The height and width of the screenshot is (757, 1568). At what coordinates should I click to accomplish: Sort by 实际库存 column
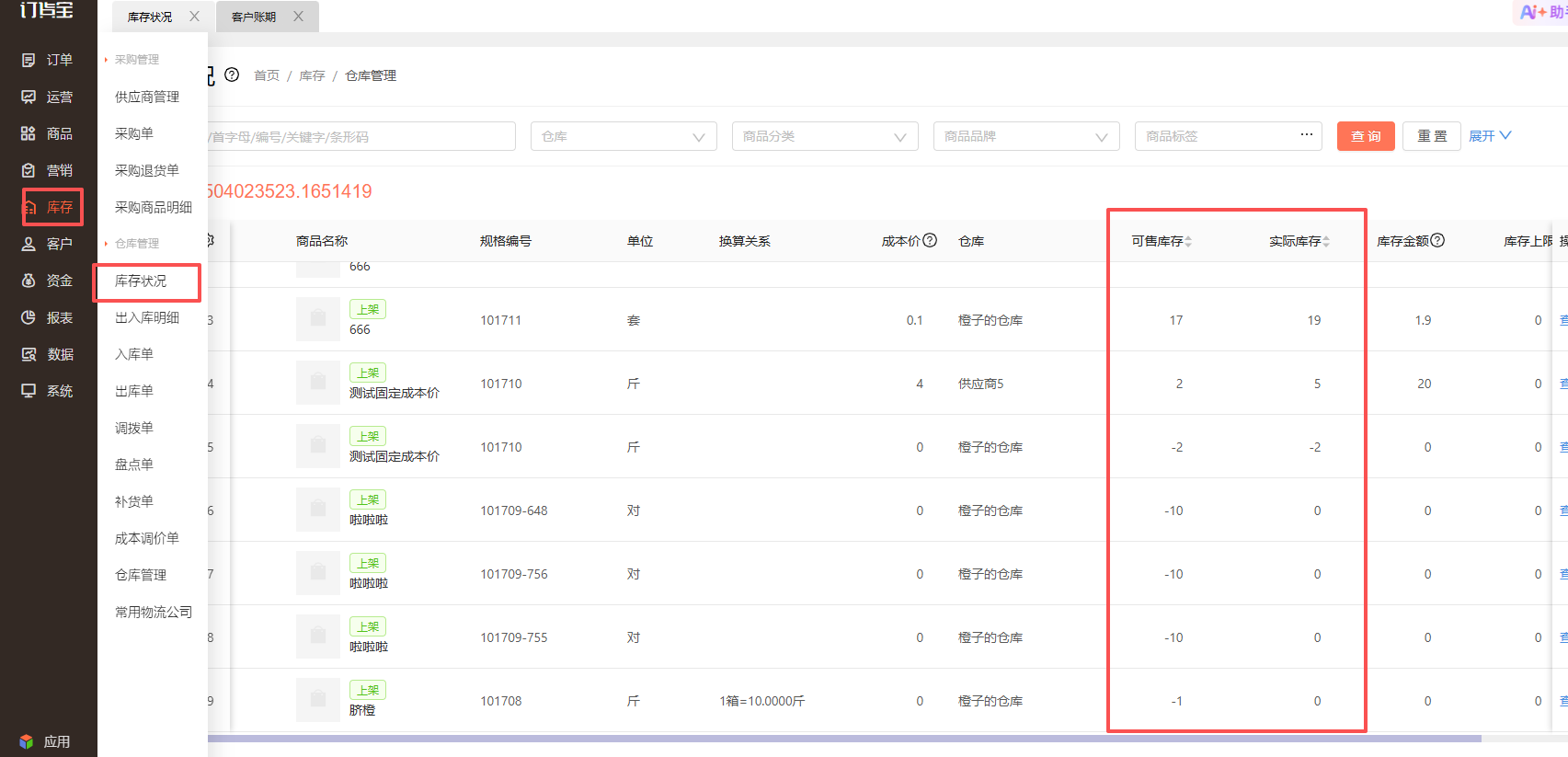tap(1326, 241)
